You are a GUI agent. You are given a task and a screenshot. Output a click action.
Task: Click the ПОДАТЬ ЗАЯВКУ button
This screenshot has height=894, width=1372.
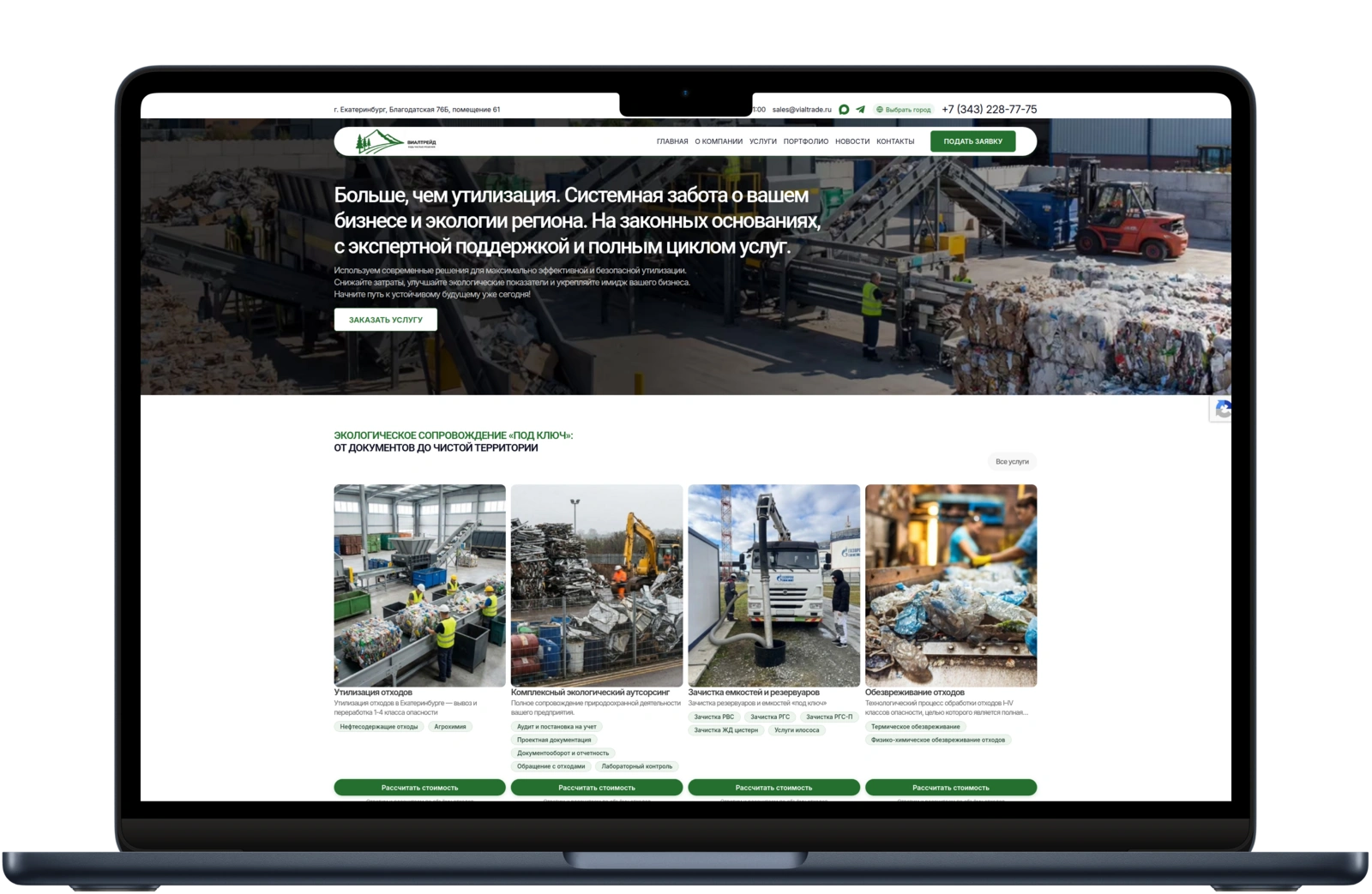point(972,141)
